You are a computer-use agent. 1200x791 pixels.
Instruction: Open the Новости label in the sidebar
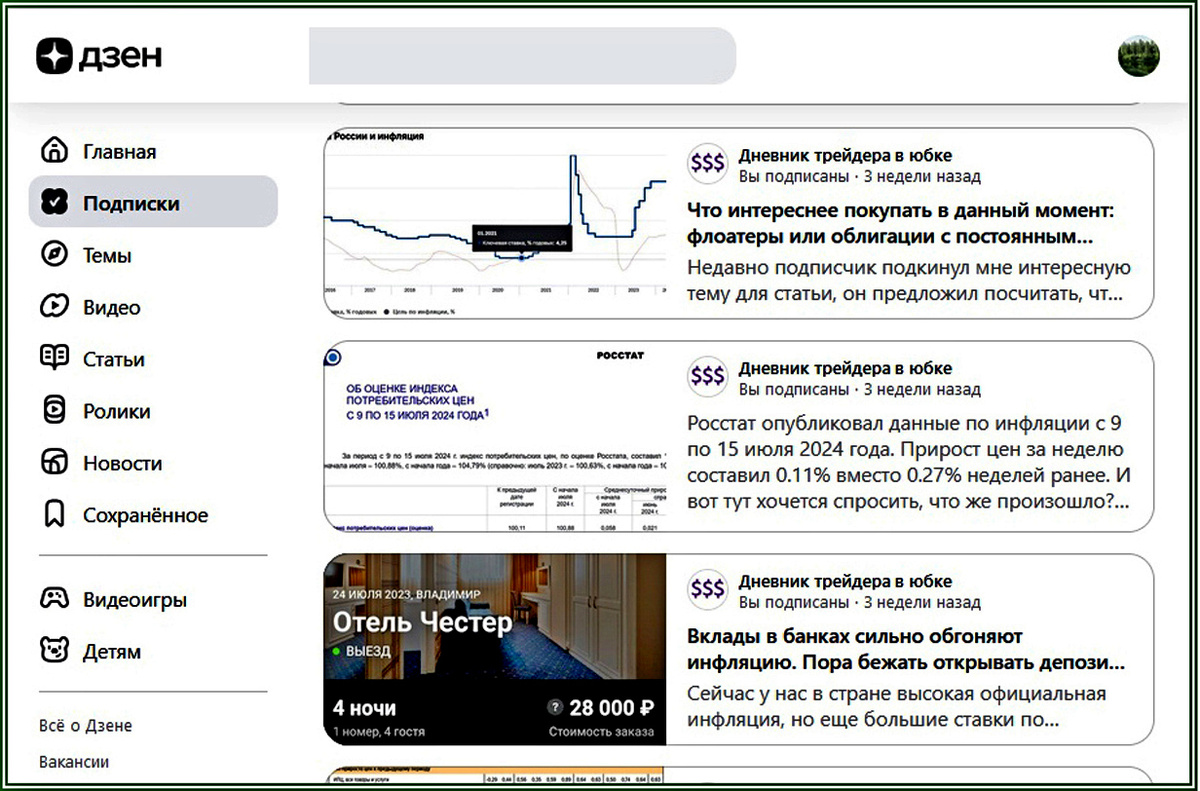point(122,464)
